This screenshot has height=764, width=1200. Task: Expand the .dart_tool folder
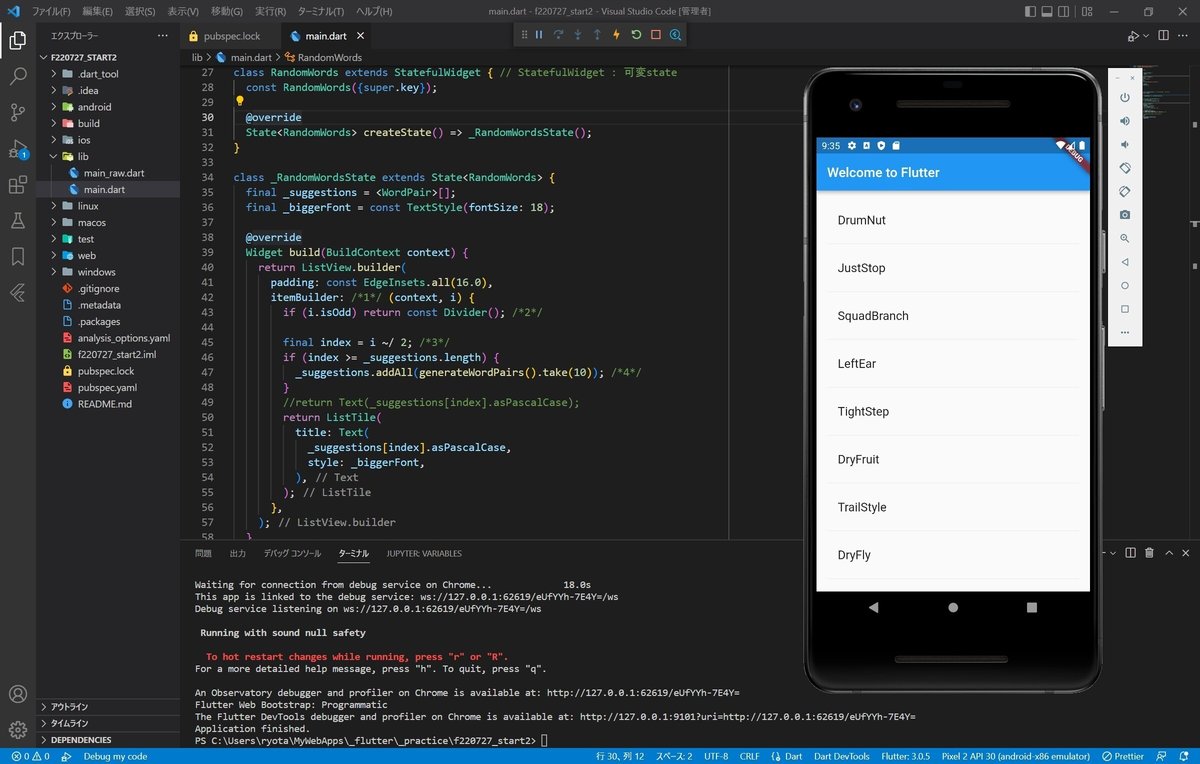pyautogui.click(x=108, y=74)
